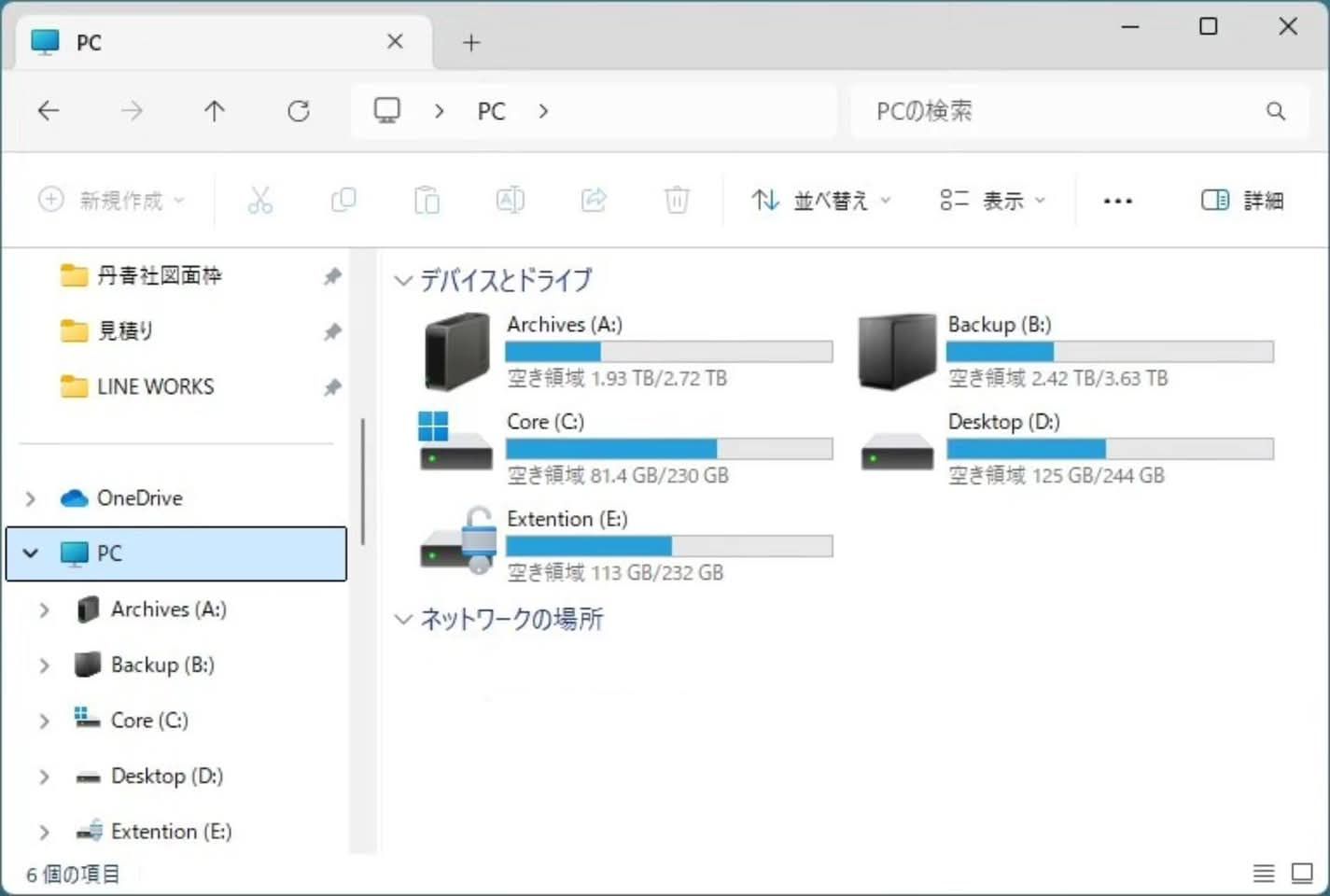Add a new tab
Screen dimensions: 1330x896
(x=471, y=42)
